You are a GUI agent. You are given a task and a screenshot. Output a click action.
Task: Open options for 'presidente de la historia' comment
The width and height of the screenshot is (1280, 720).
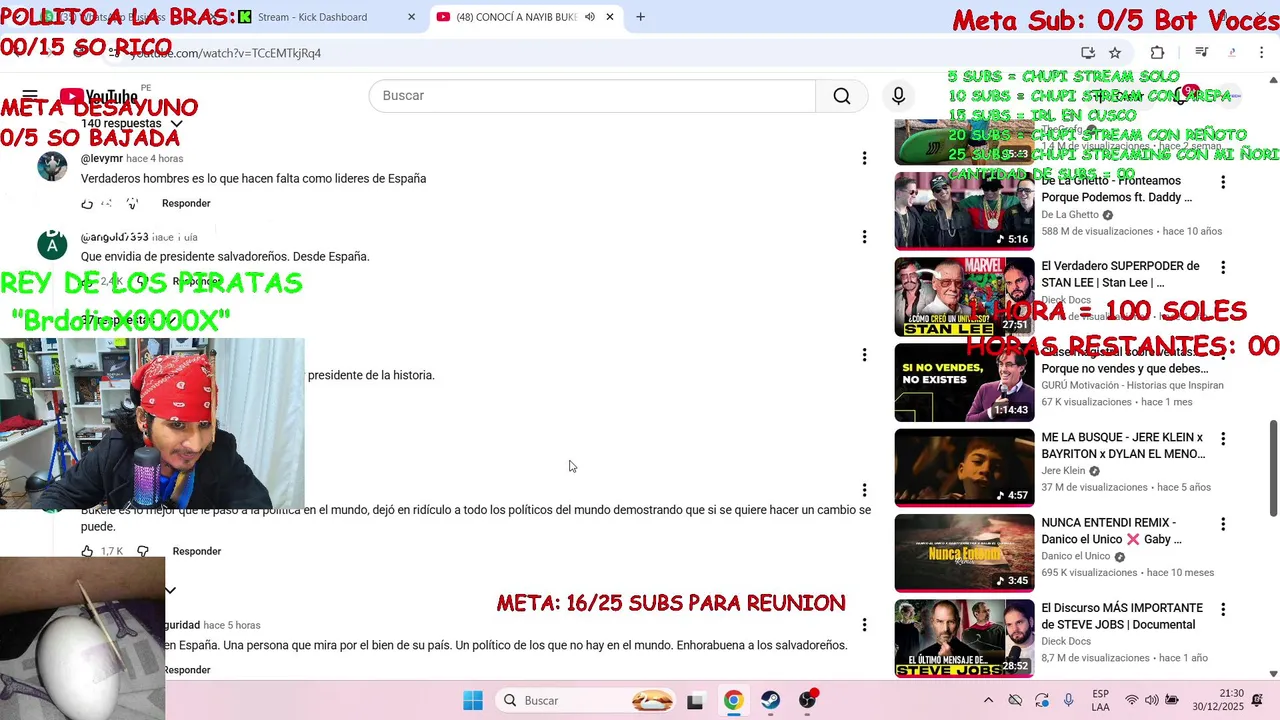[864, 355]
